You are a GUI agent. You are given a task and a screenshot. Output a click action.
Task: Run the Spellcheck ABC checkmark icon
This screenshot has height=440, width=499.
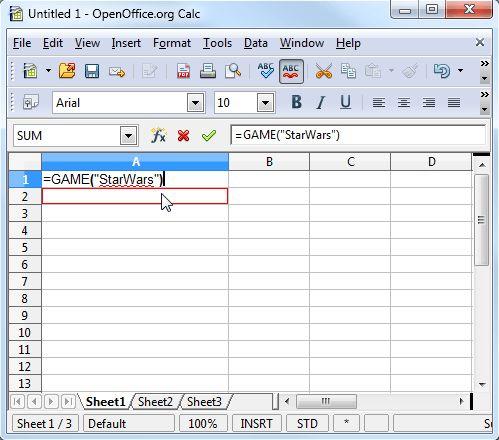tap(266, 71)
